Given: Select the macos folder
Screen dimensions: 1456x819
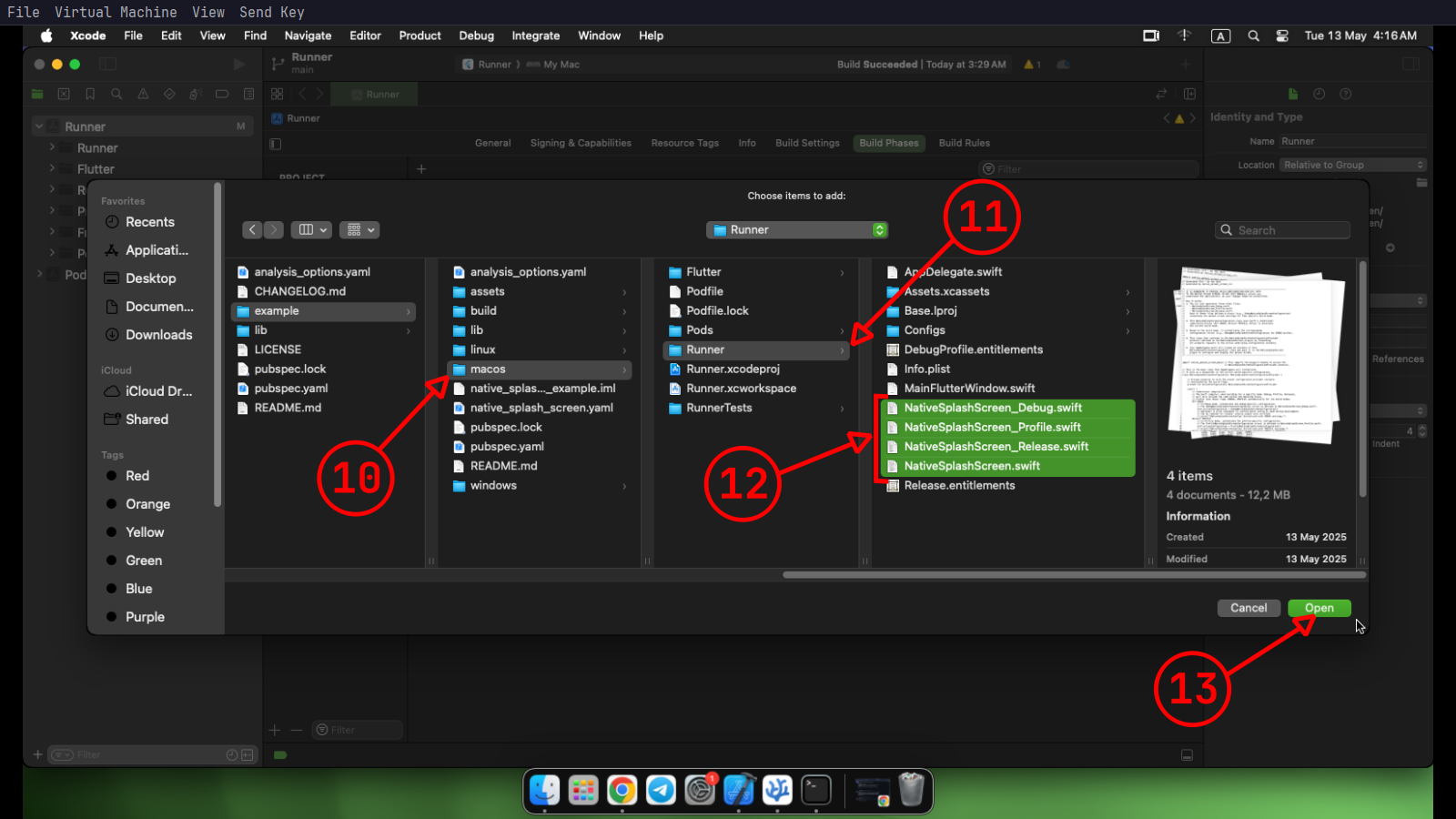Looking at the screenshot, I should [x=539, y=369].
